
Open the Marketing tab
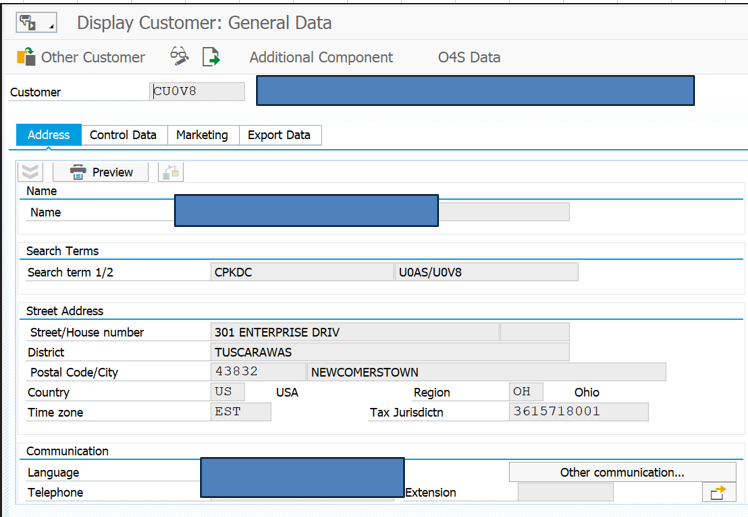coord(202,135)
